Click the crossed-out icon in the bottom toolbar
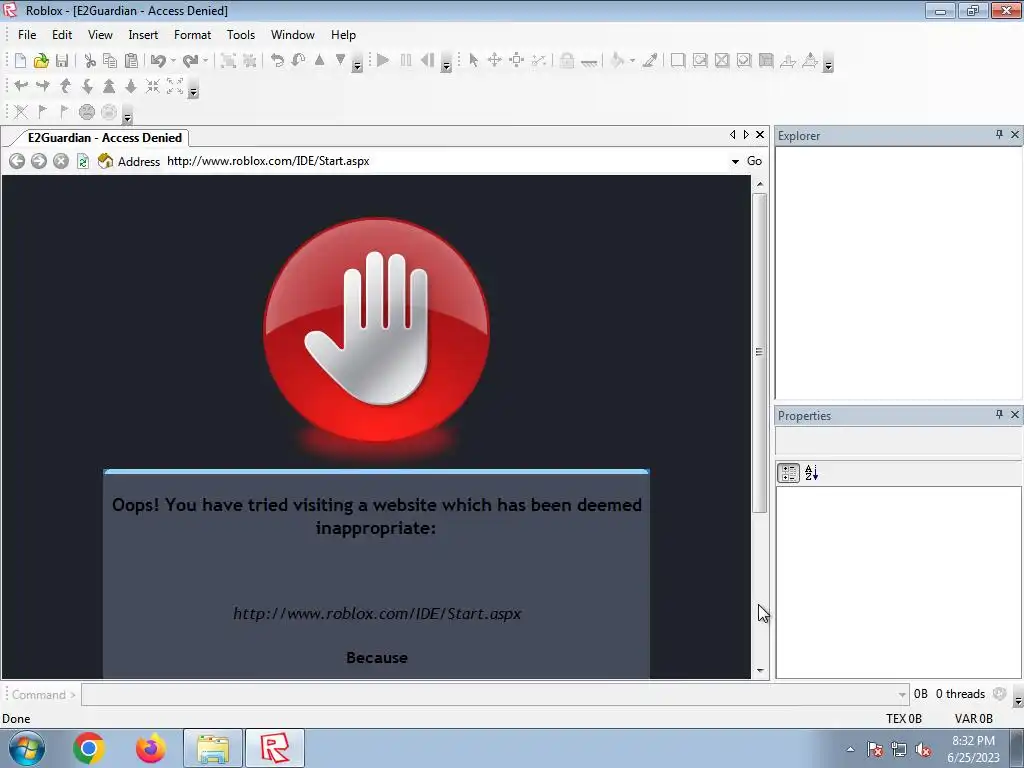This screenshot has width=1024, height=768. click(x=21, y=112)
